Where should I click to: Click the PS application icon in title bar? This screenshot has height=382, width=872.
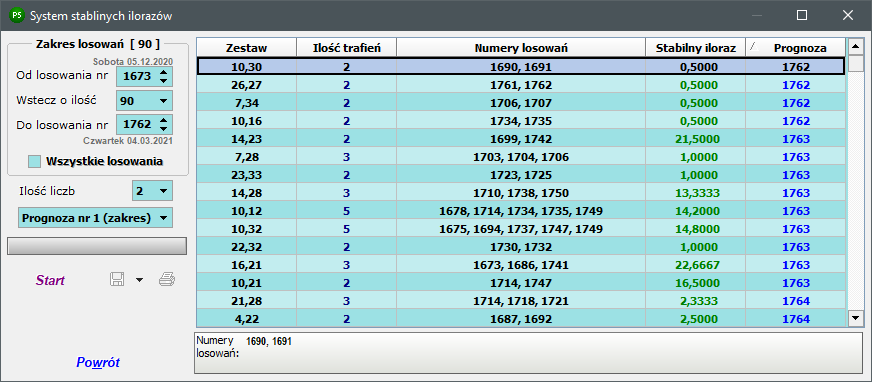[x=17, y=16]
